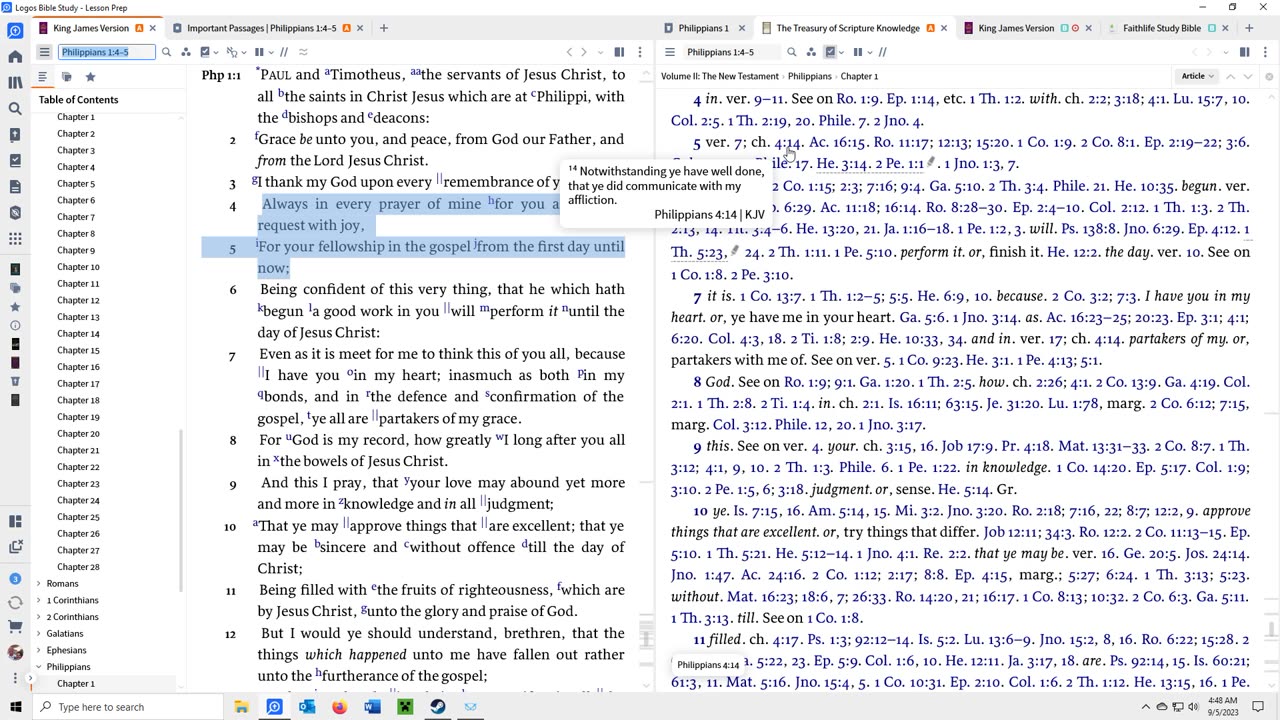Go forward with KJV panel history arrow
1280x720 pixels.
(584, 52)
